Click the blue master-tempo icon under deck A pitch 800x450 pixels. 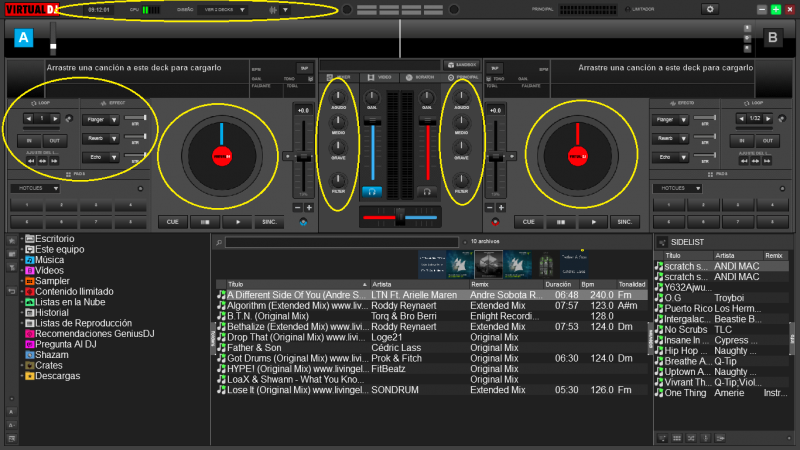click(303, 222)
